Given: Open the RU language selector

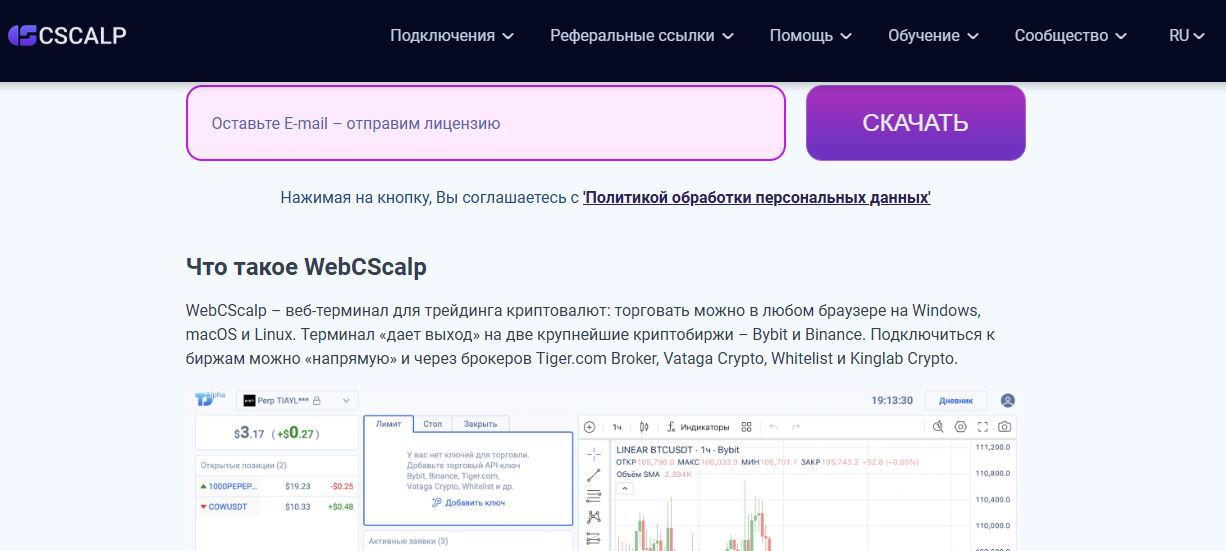Looking at the screenshot, I should pyautogui.click(x=1187, y=36).
